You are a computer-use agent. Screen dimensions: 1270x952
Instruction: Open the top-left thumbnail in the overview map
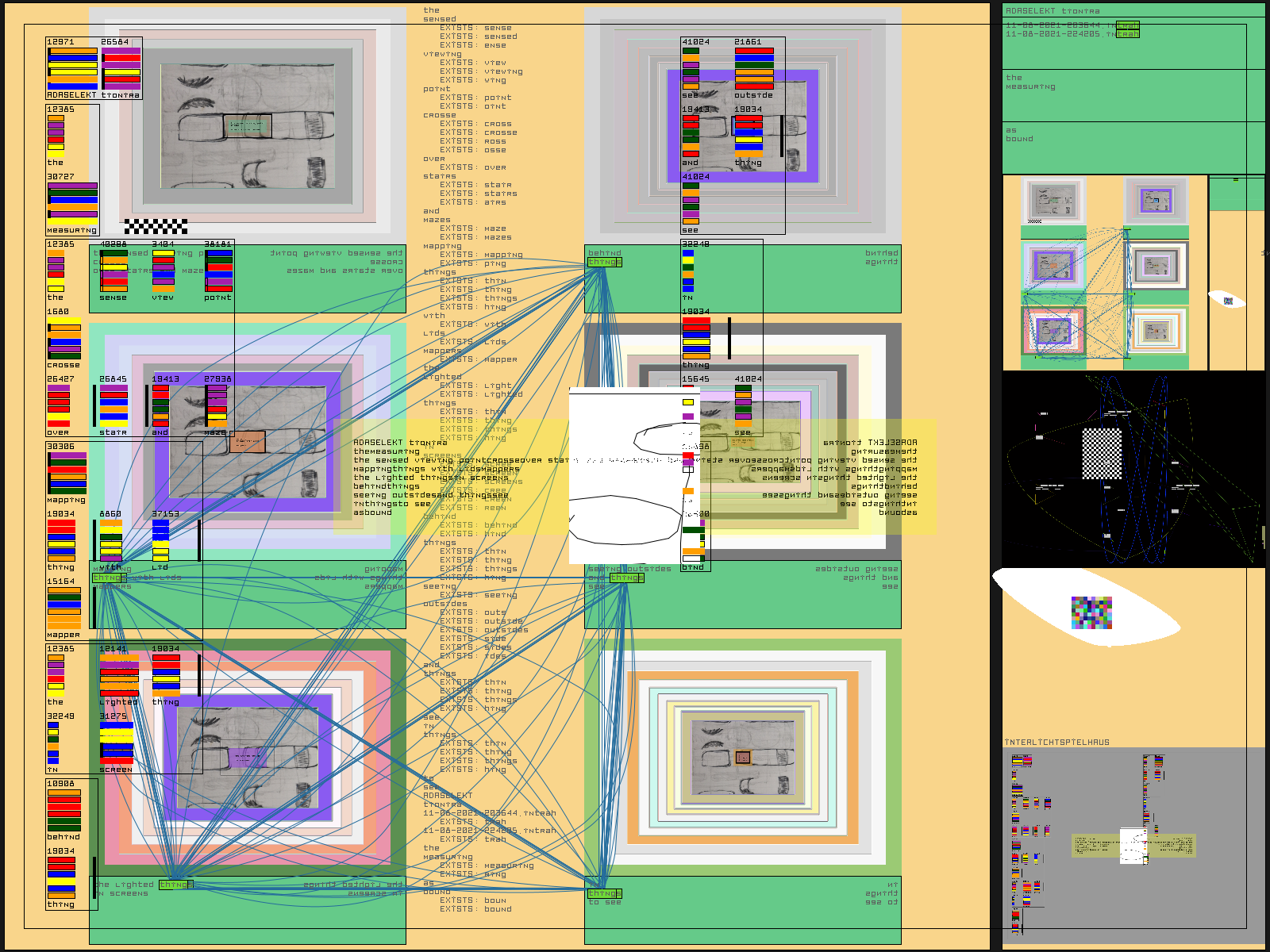tap(1053, 200)
